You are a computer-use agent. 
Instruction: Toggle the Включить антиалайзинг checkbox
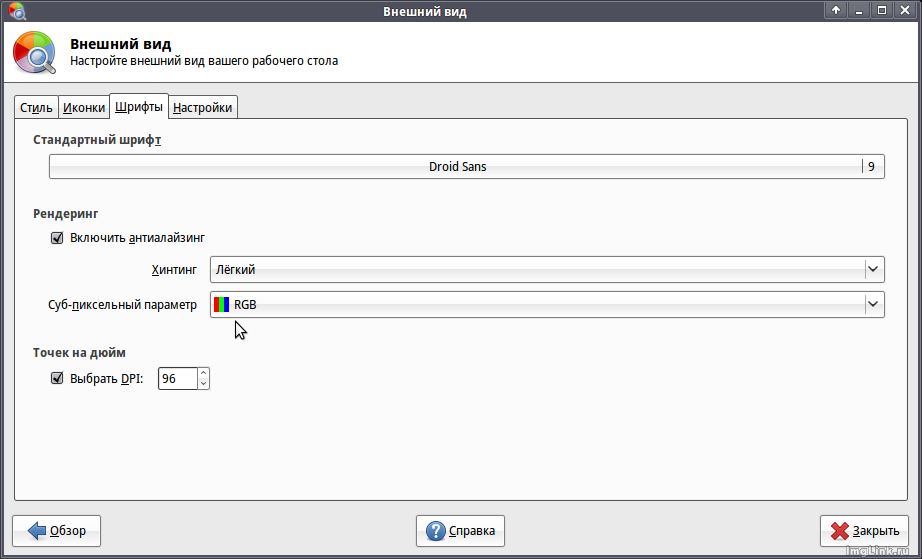(x=57, y=238)
